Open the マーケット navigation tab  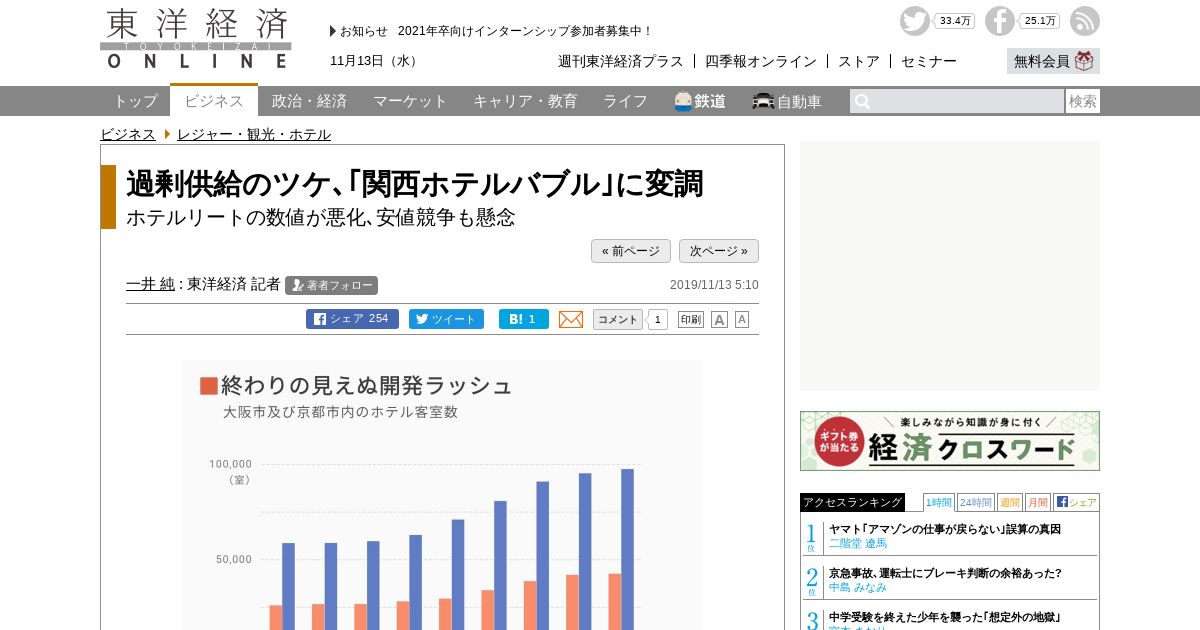(410, 101)
